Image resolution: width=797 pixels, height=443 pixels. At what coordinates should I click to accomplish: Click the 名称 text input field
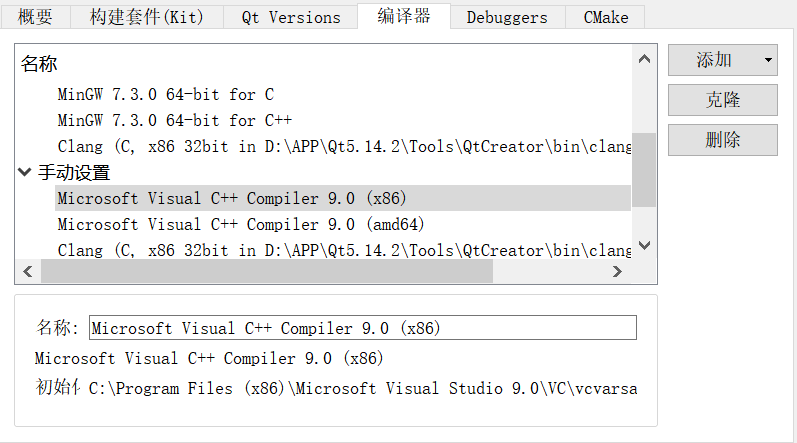point(362,328)
